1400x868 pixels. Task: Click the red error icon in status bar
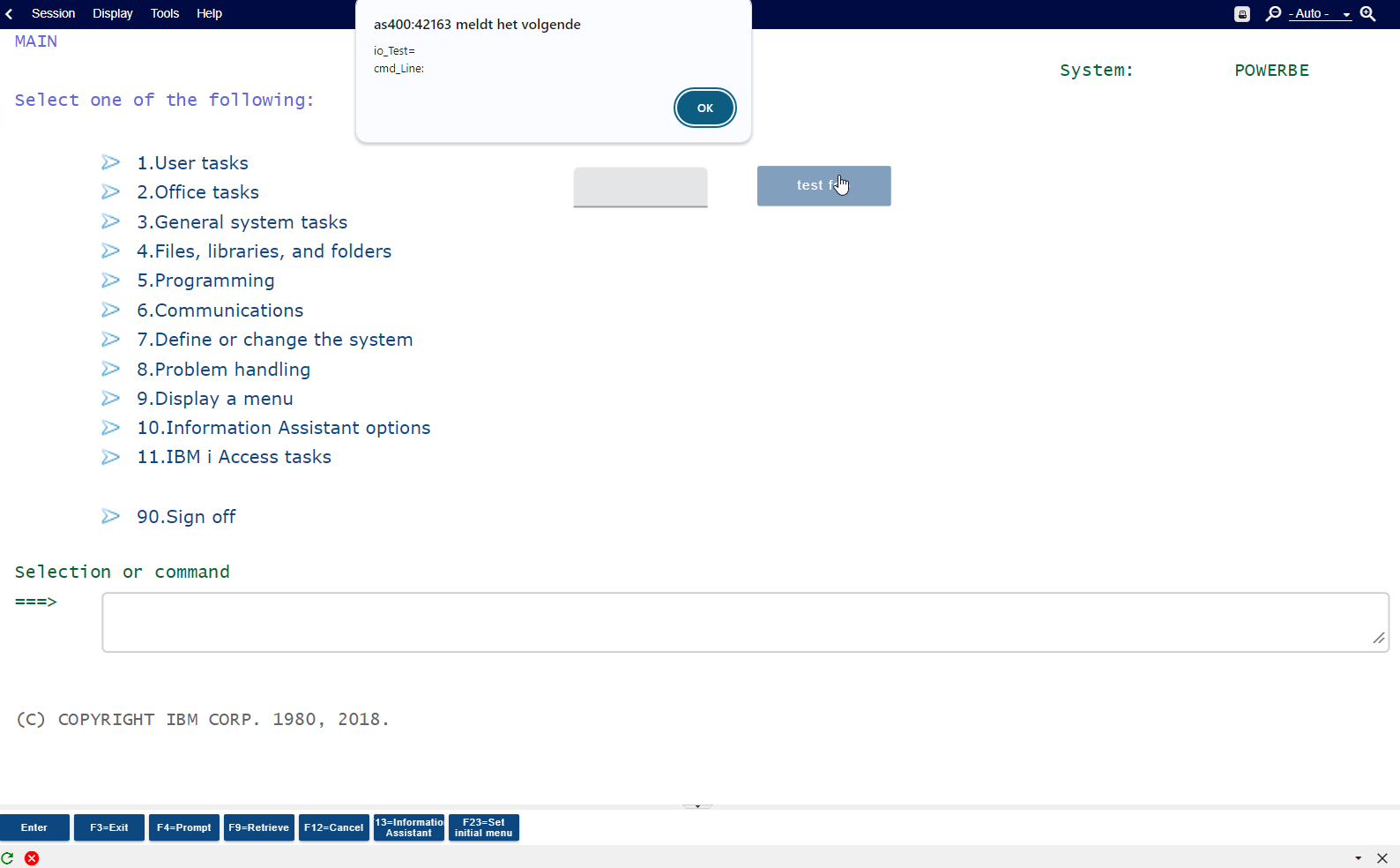pyautogui.click(x=32, y=858)
